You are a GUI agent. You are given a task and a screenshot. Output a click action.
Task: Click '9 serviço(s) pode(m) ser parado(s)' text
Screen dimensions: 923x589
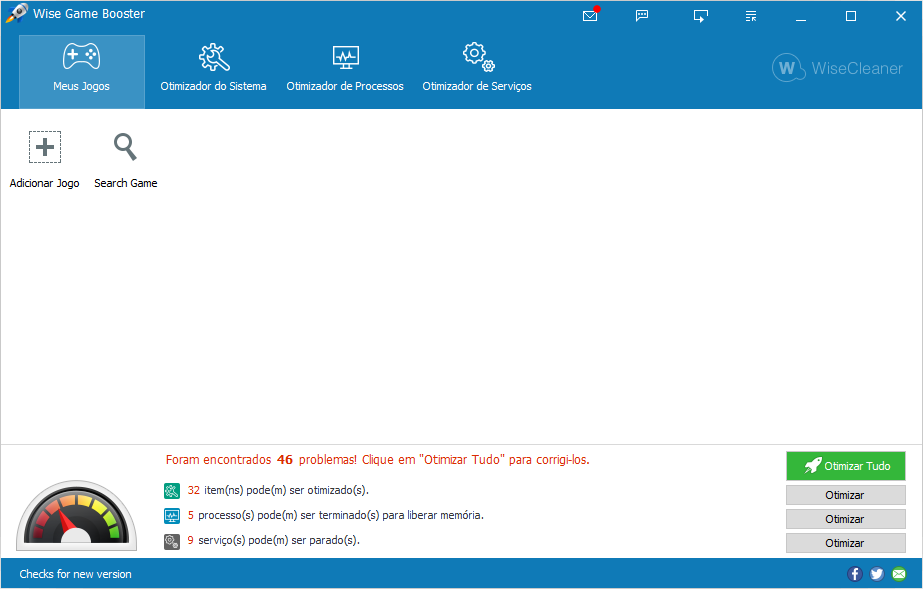(274, 540)
